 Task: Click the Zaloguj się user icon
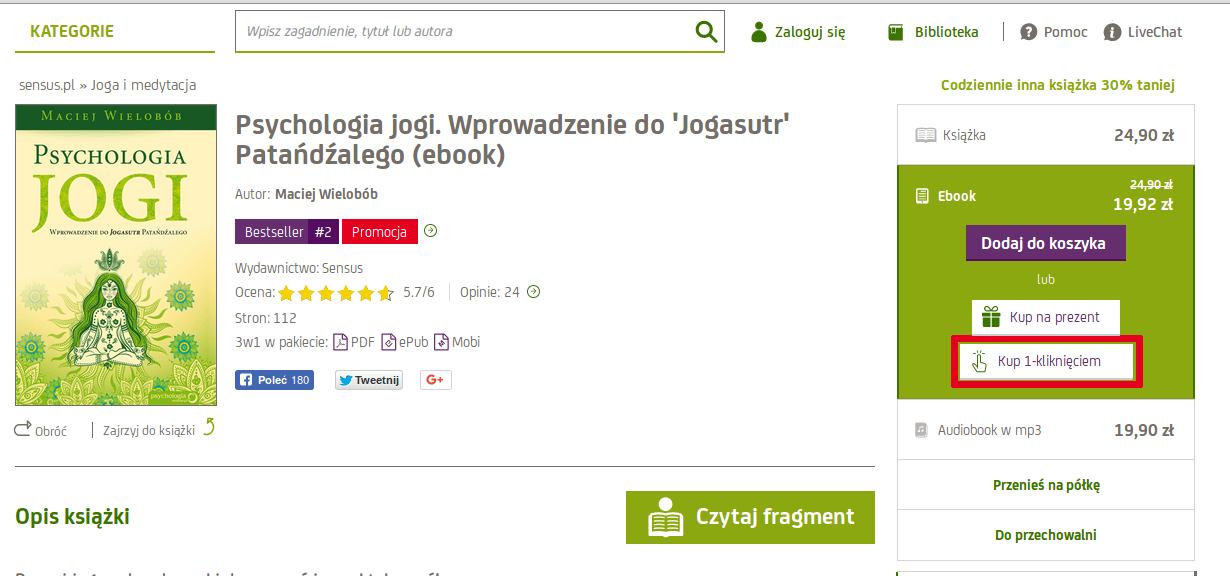coord(759,32)
